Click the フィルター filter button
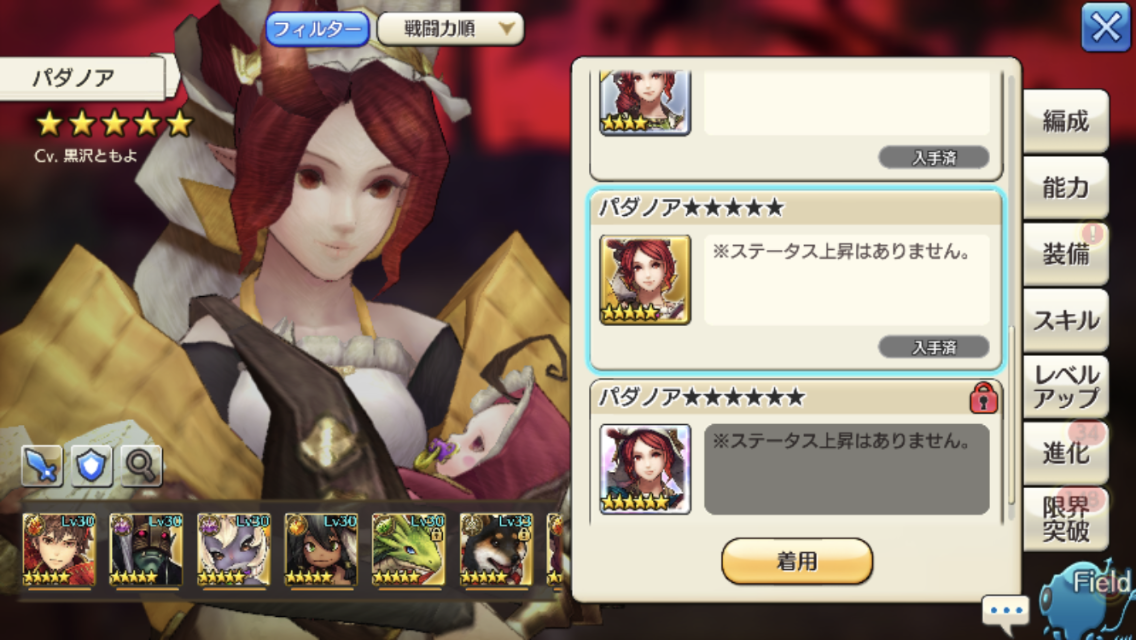The image size is (1136, 640). (x=317, y=29)
